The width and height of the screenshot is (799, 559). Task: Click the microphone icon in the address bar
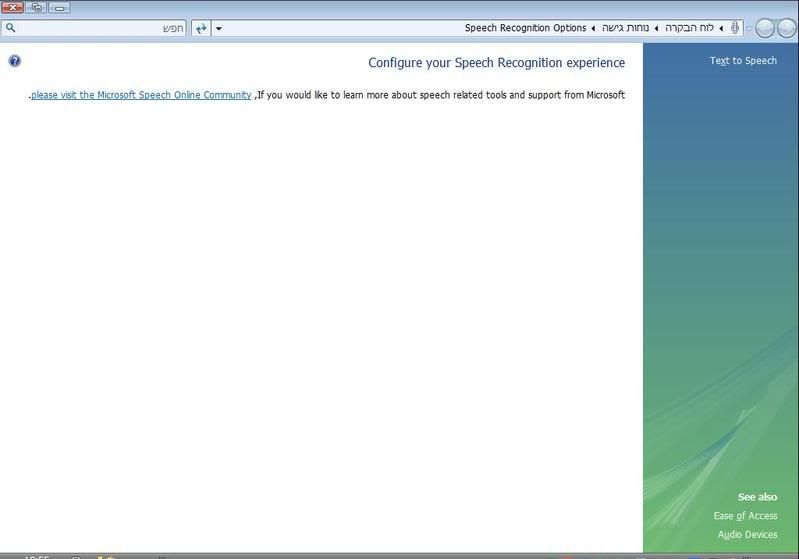tap(734, 28)
